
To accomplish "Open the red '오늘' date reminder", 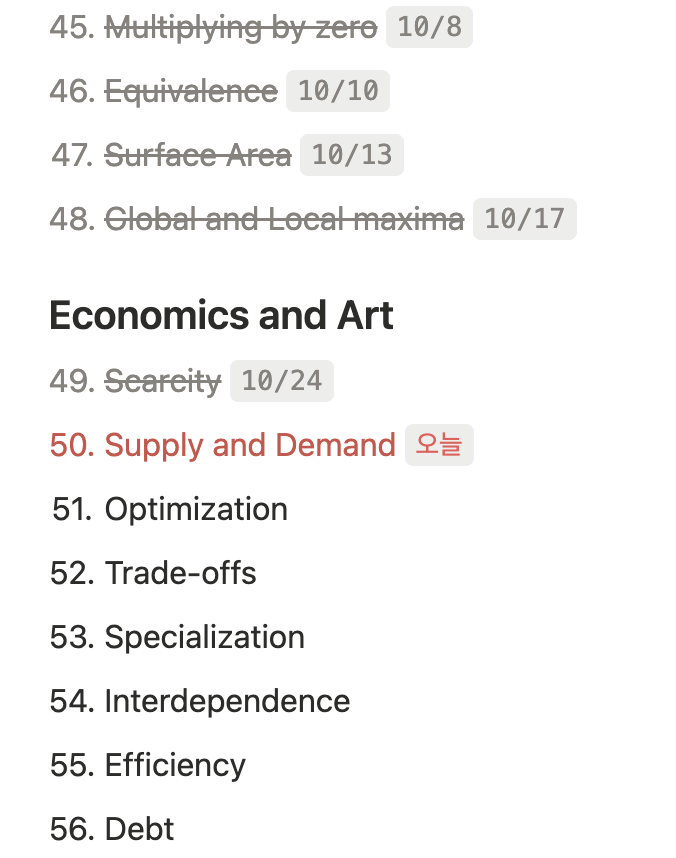I will tap(439, 445).
